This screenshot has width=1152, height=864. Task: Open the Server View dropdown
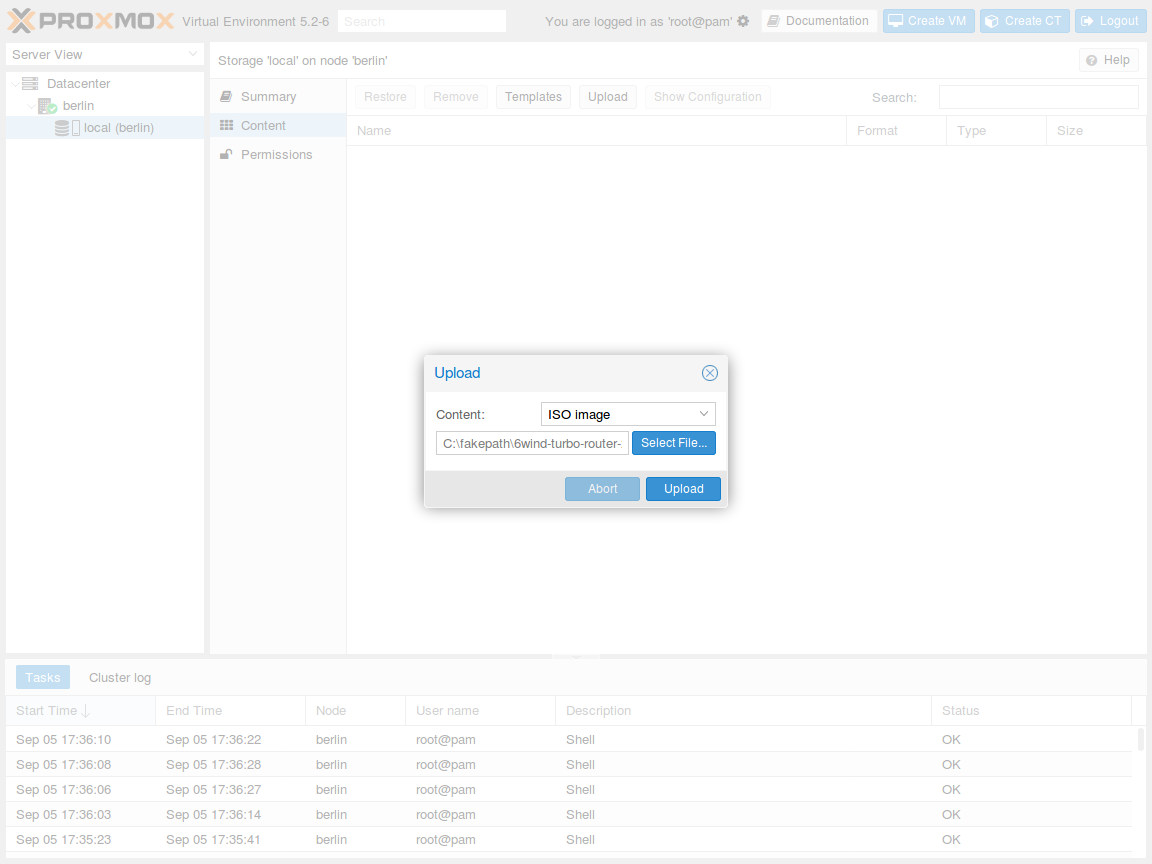(x=193, y=54)
